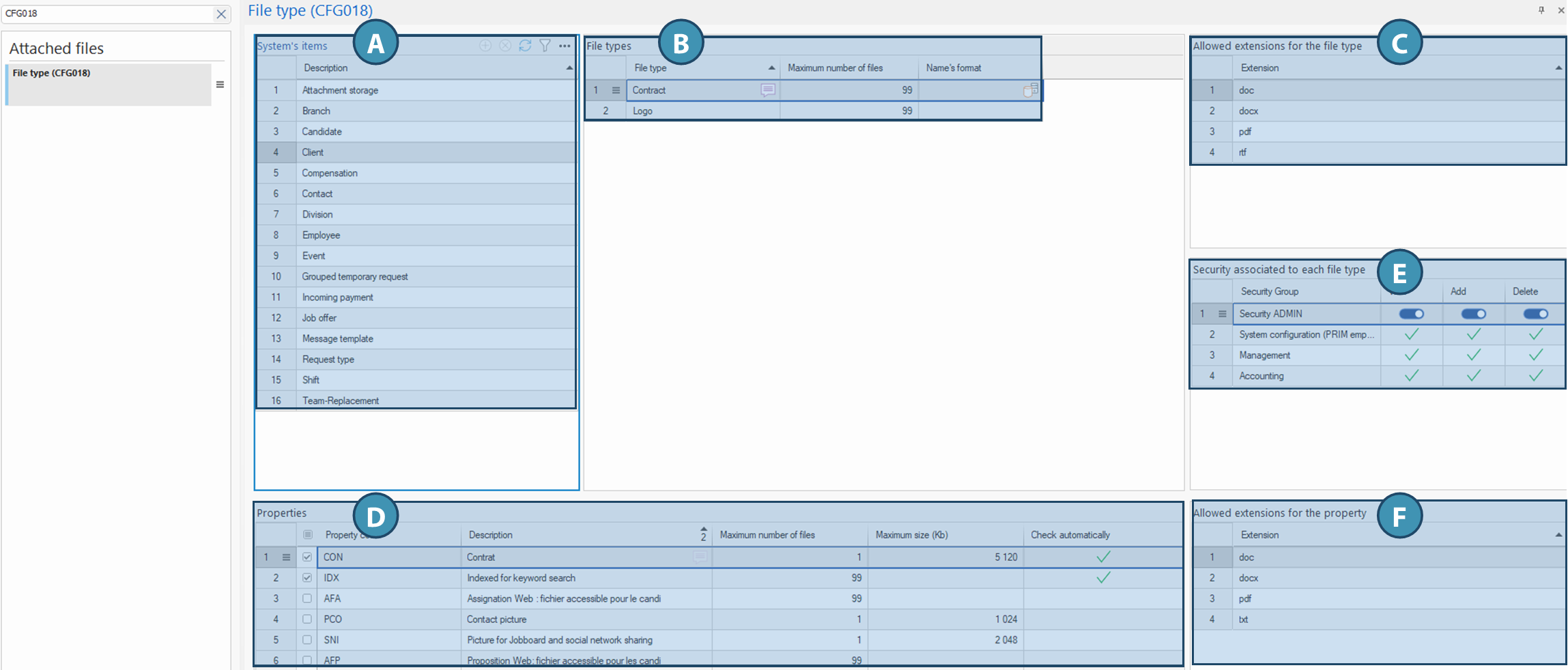Sort System's items by Description column arrow

[569, 68]
